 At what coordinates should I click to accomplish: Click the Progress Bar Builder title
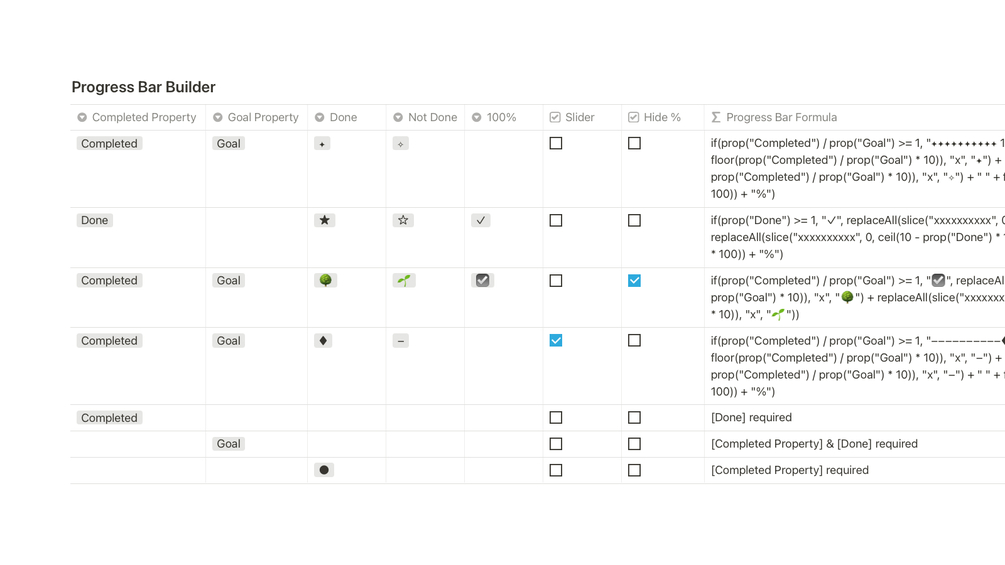point(143,87)
